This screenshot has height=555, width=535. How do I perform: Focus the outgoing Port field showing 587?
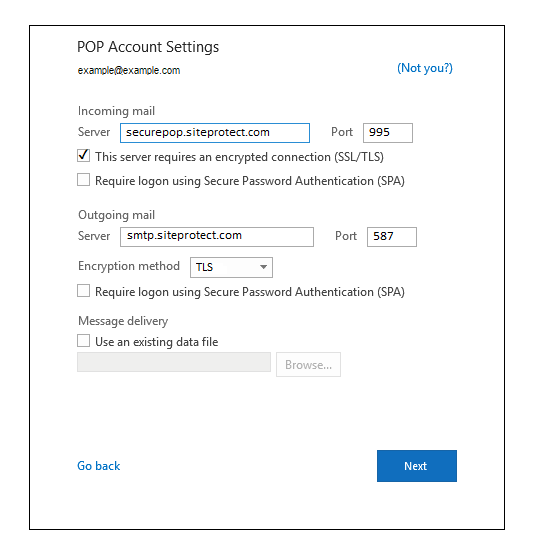(x=392, y=237)
